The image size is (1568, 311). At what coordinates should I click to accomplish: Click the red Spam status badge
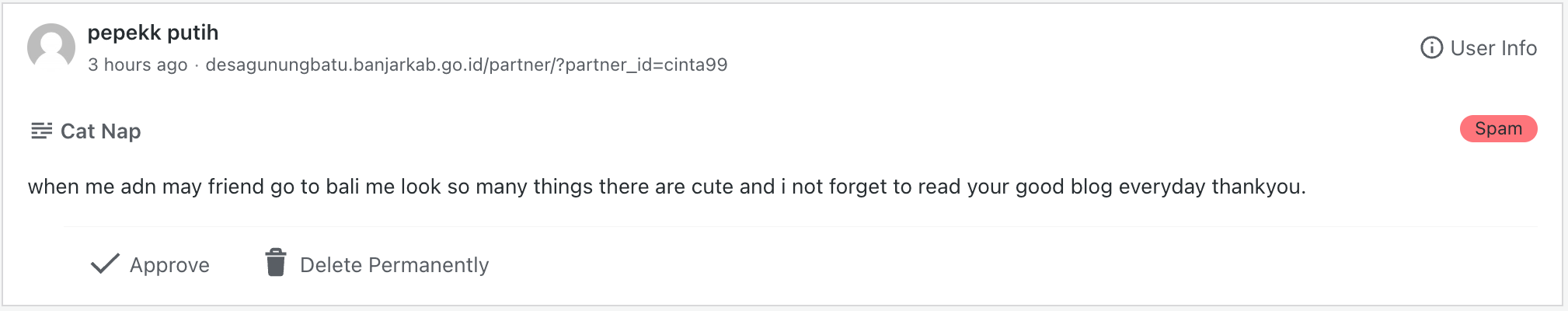(1498, 129)
